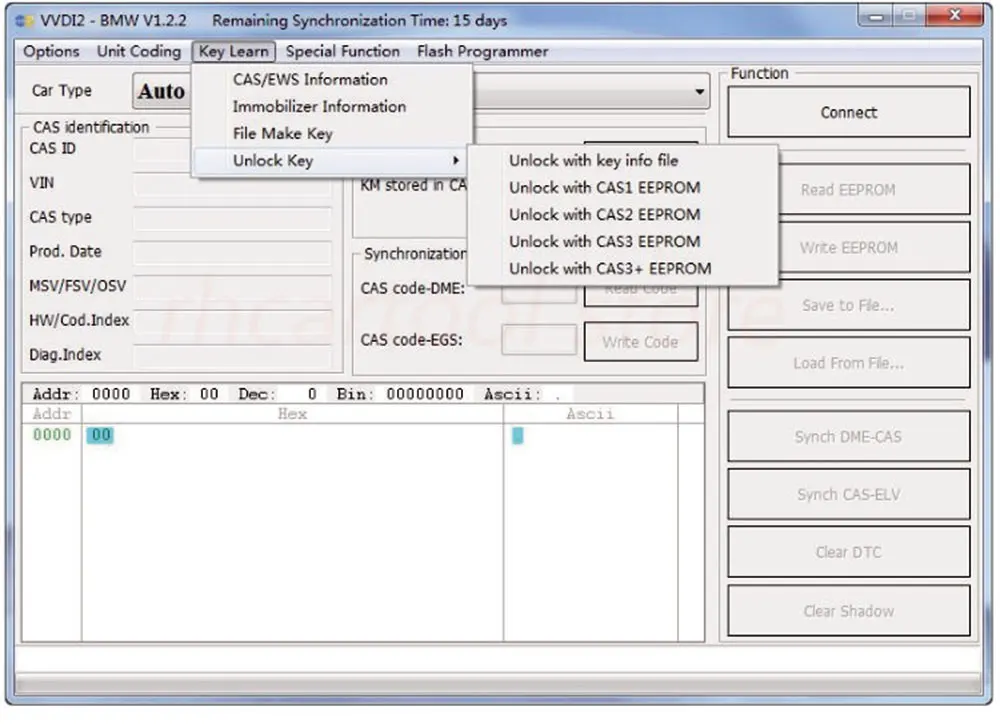Click the CAS type field

(232, 218)
